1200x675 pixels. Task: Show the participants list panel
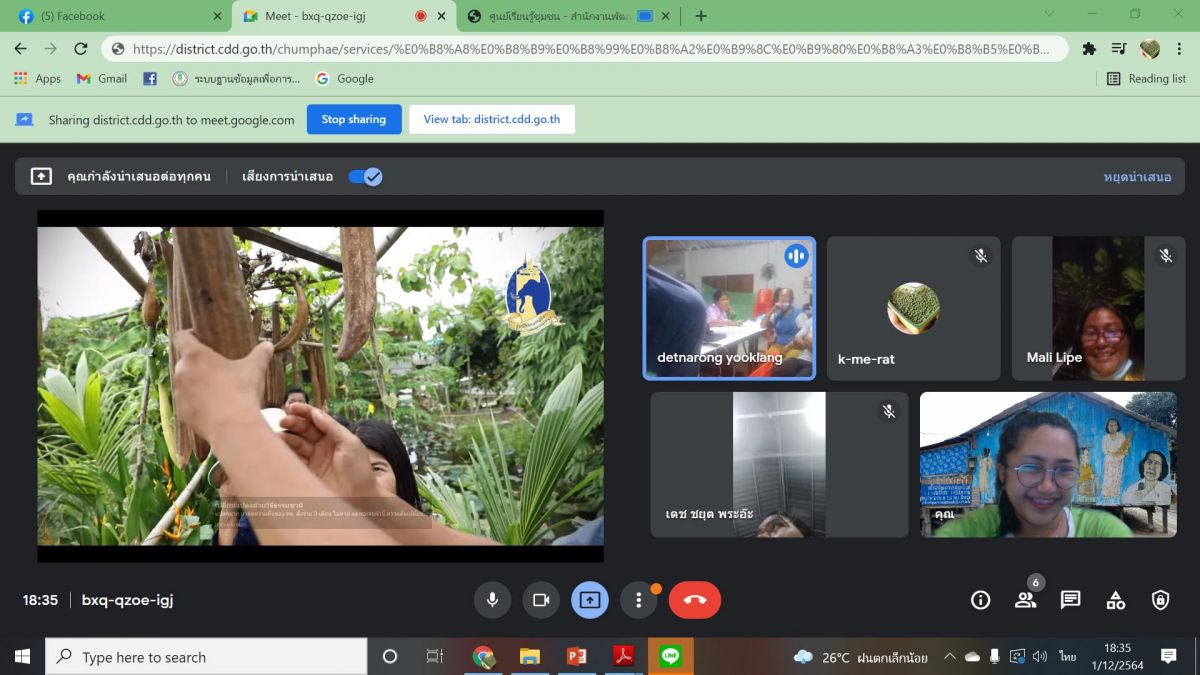[x=1026, y=600]
